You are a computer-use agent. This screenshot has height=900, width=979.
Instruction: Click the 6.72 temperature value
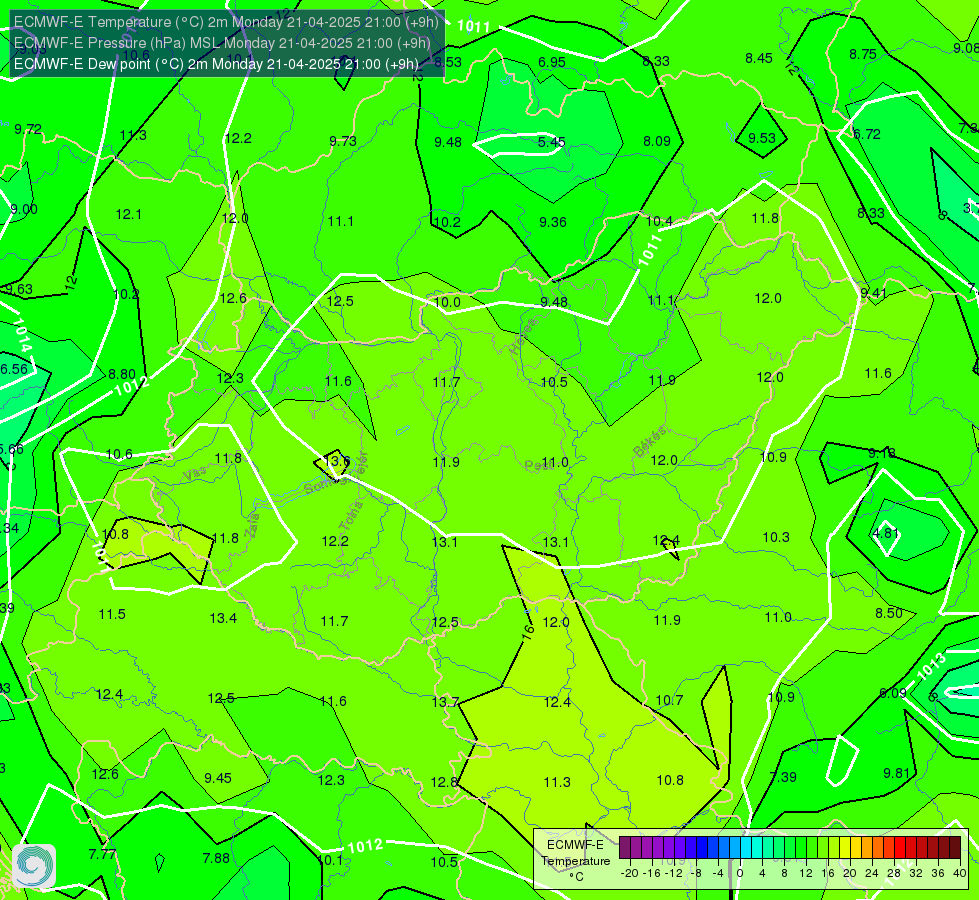[867, 134]
